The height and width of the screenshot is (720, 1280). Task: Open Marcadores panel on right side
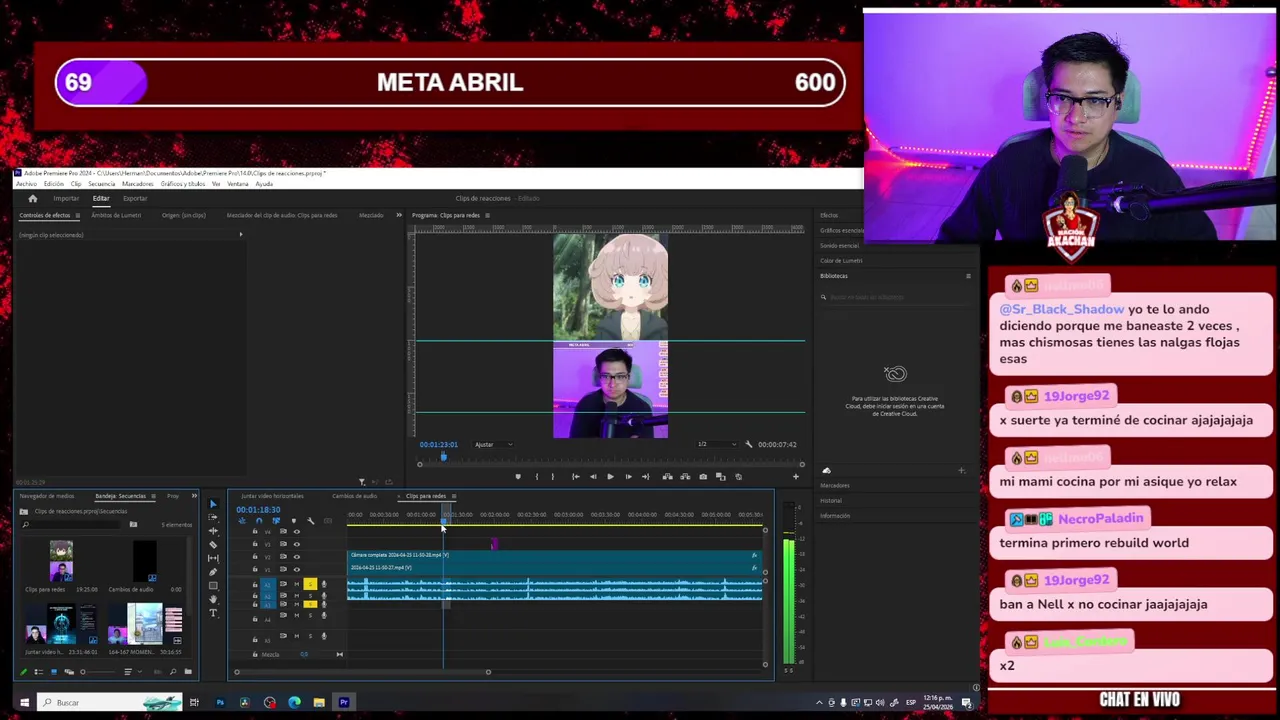(834, 485)
